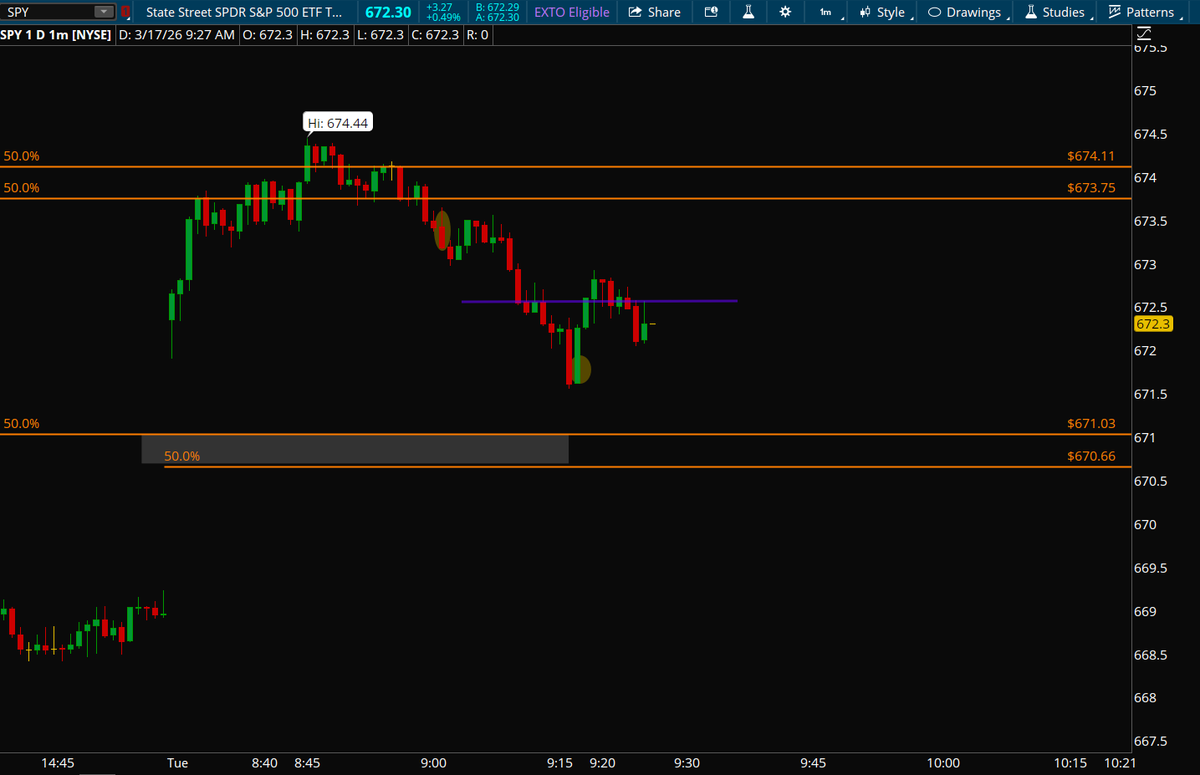
Task: Open chart settings gear icon
Action: [x=785, y=12]
